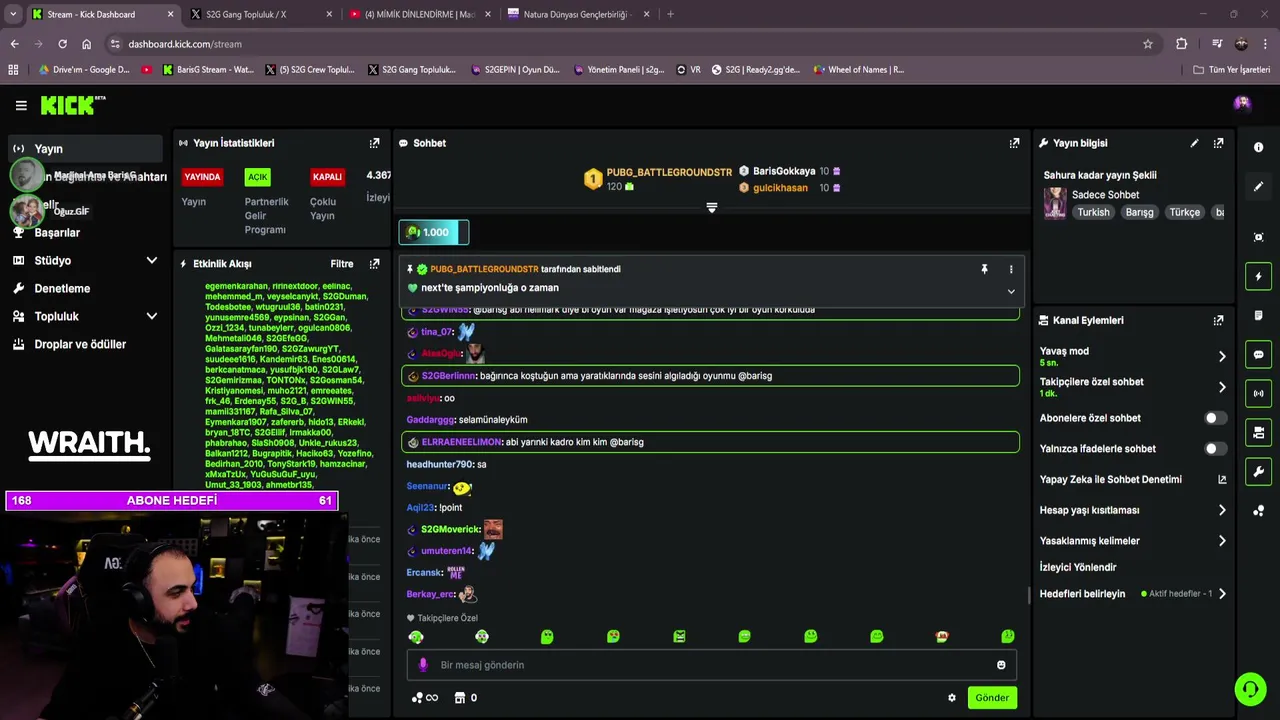This screenshot has height=720, width=1280.
Task: Unpin the pinned chat message
Action: point(984,269)
